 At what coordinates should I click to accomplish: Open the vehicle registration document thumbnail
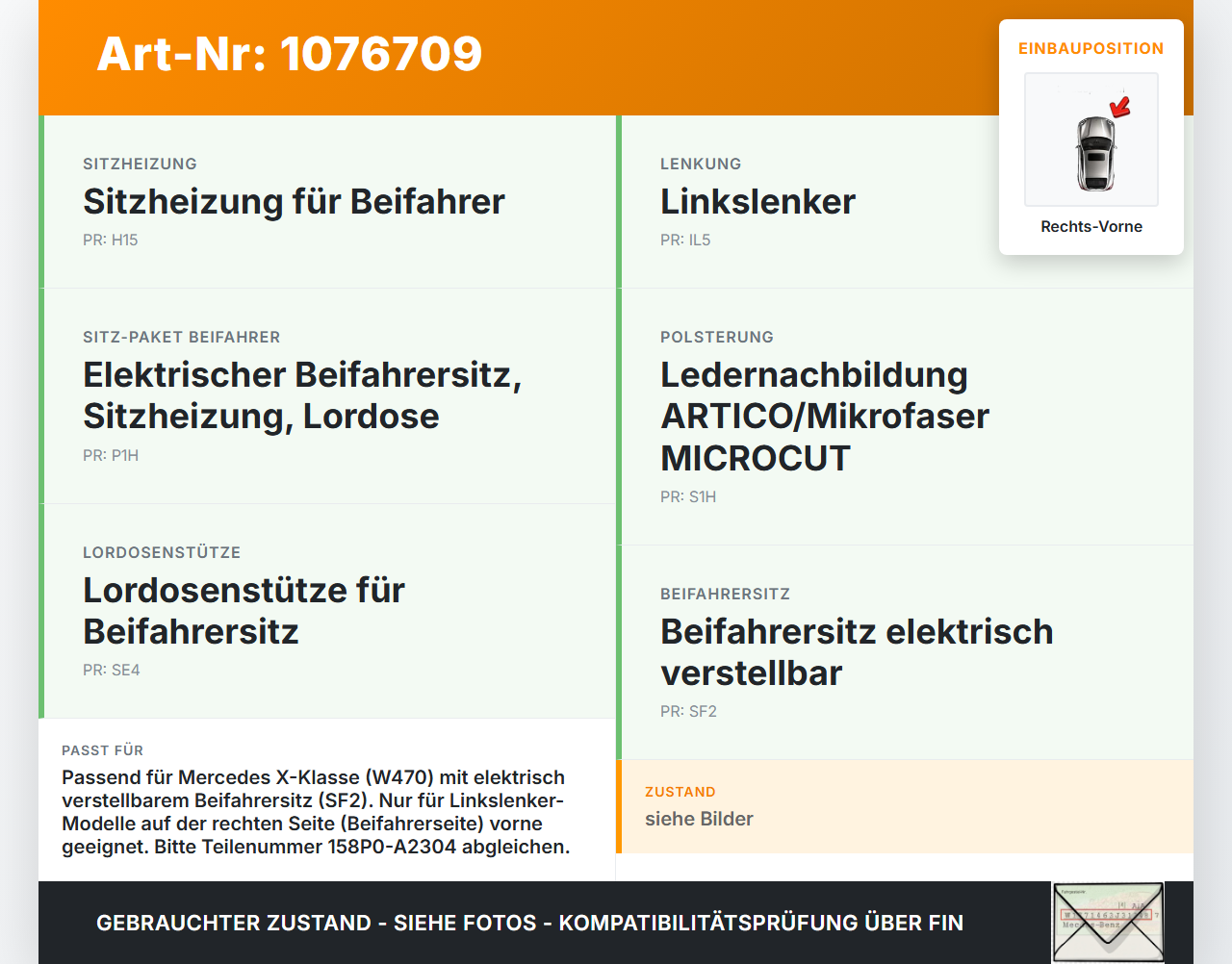pyautogui.click(x=1108, y=922)
